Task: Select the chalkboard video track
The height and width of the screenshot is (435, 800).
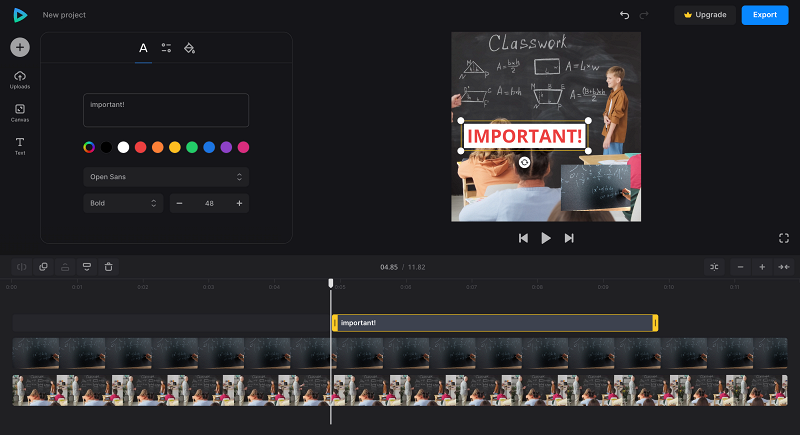Action: pyautogui.click(x=400, y=353)
